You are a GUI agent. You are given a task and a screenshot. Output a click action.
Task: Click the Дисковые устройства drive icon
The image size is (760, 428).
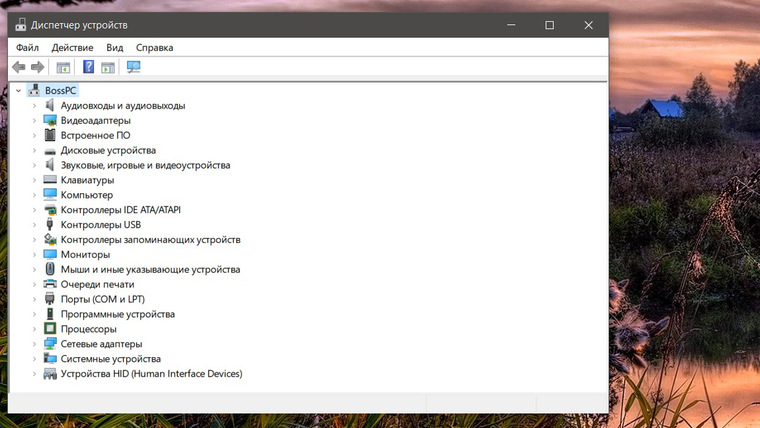pos(50,151)
